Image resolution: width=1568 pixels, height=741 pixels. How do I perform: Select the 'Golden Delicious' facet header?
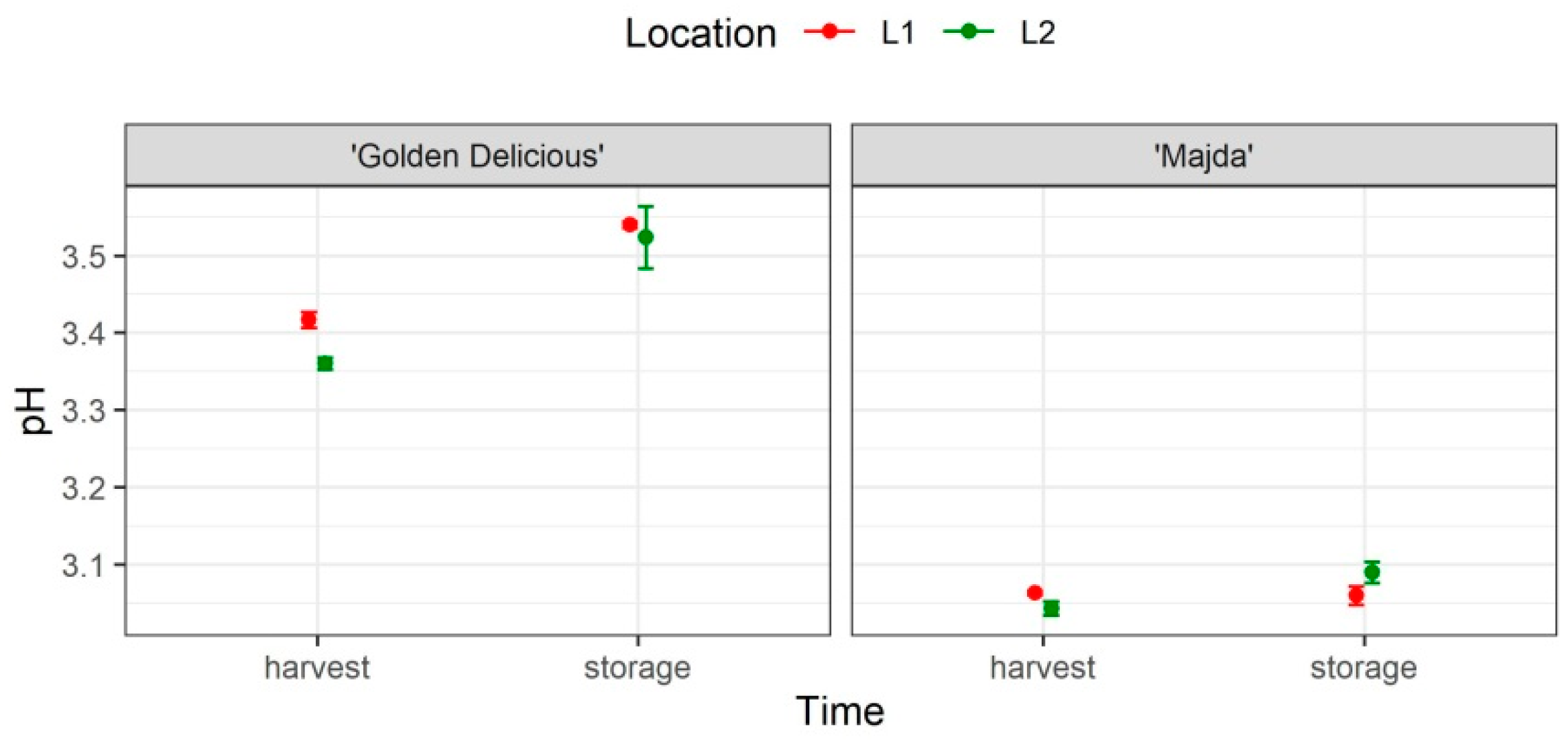[477, 156]
